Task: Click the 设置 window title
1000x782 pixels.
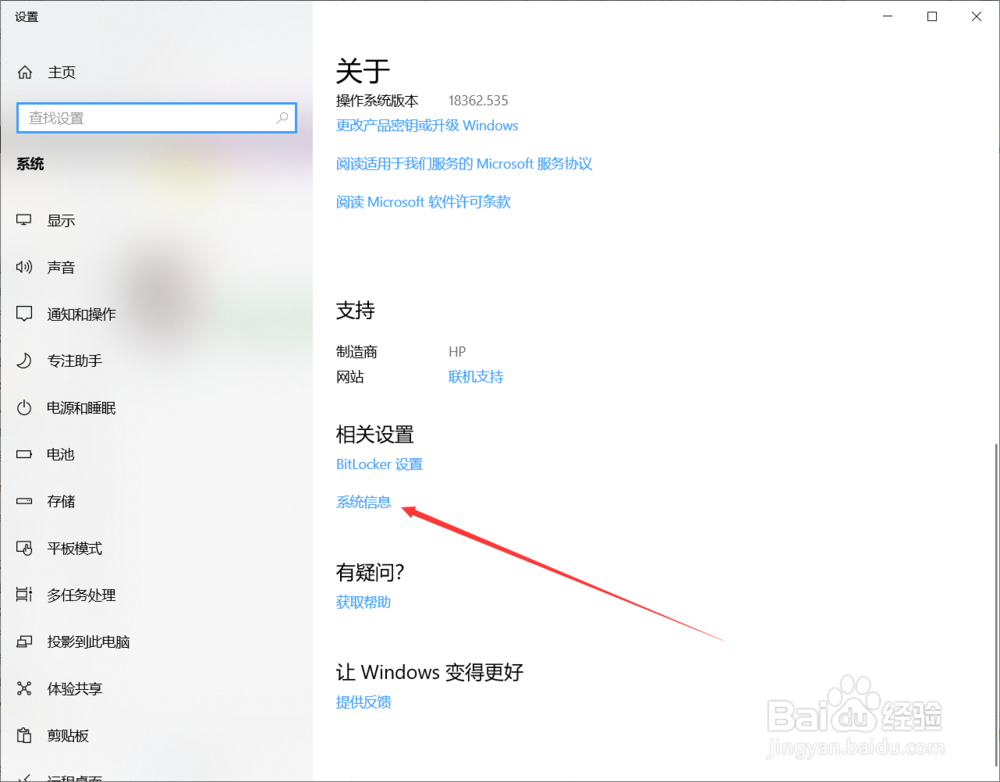Action: (27, 17)
